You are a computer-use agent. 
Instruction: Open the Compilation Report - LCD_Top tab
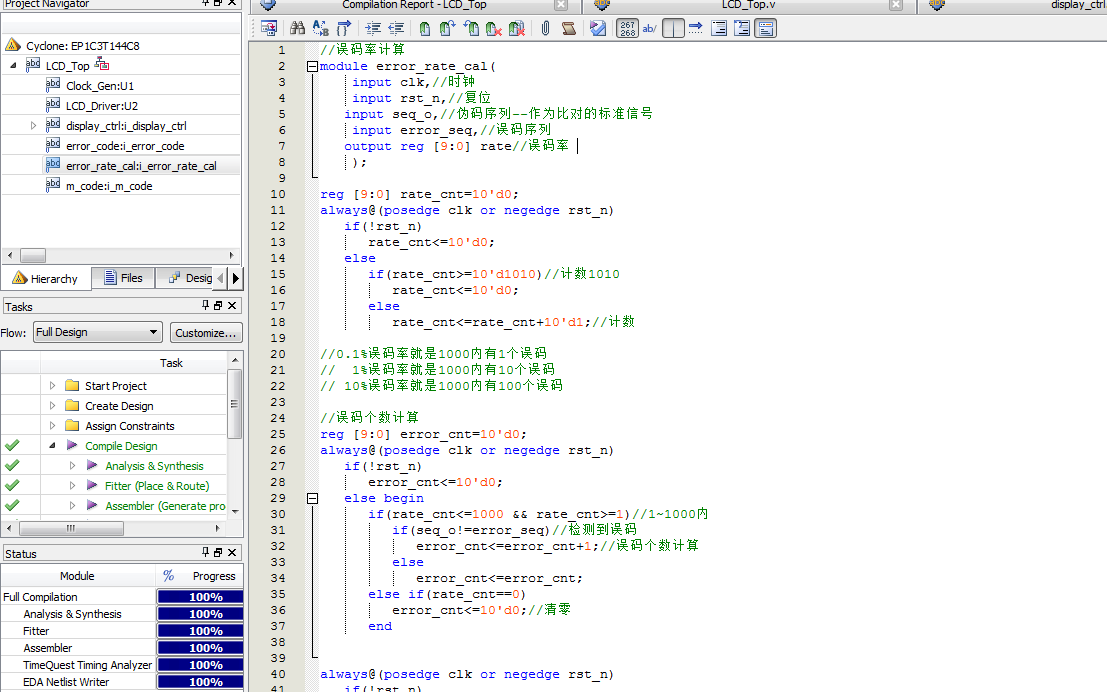click(x=414, y=5)
